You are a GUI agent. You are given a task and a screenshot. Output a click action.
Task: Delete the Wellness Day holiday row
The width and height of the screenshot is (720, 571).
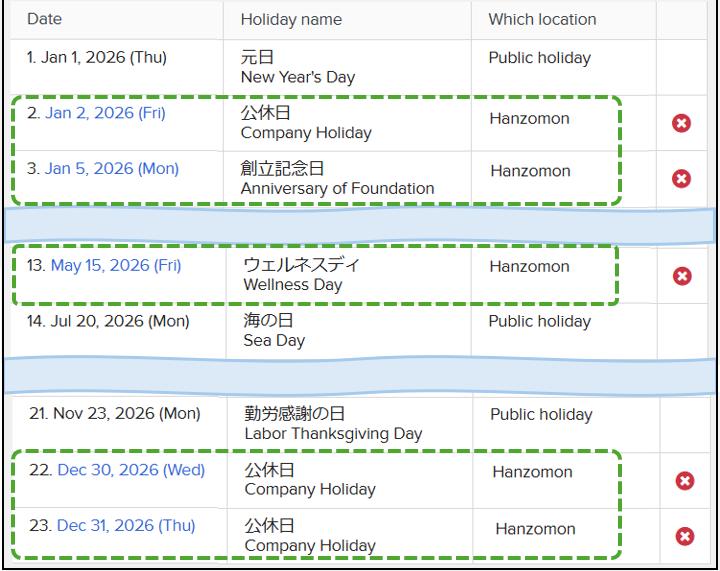[682, 276]
